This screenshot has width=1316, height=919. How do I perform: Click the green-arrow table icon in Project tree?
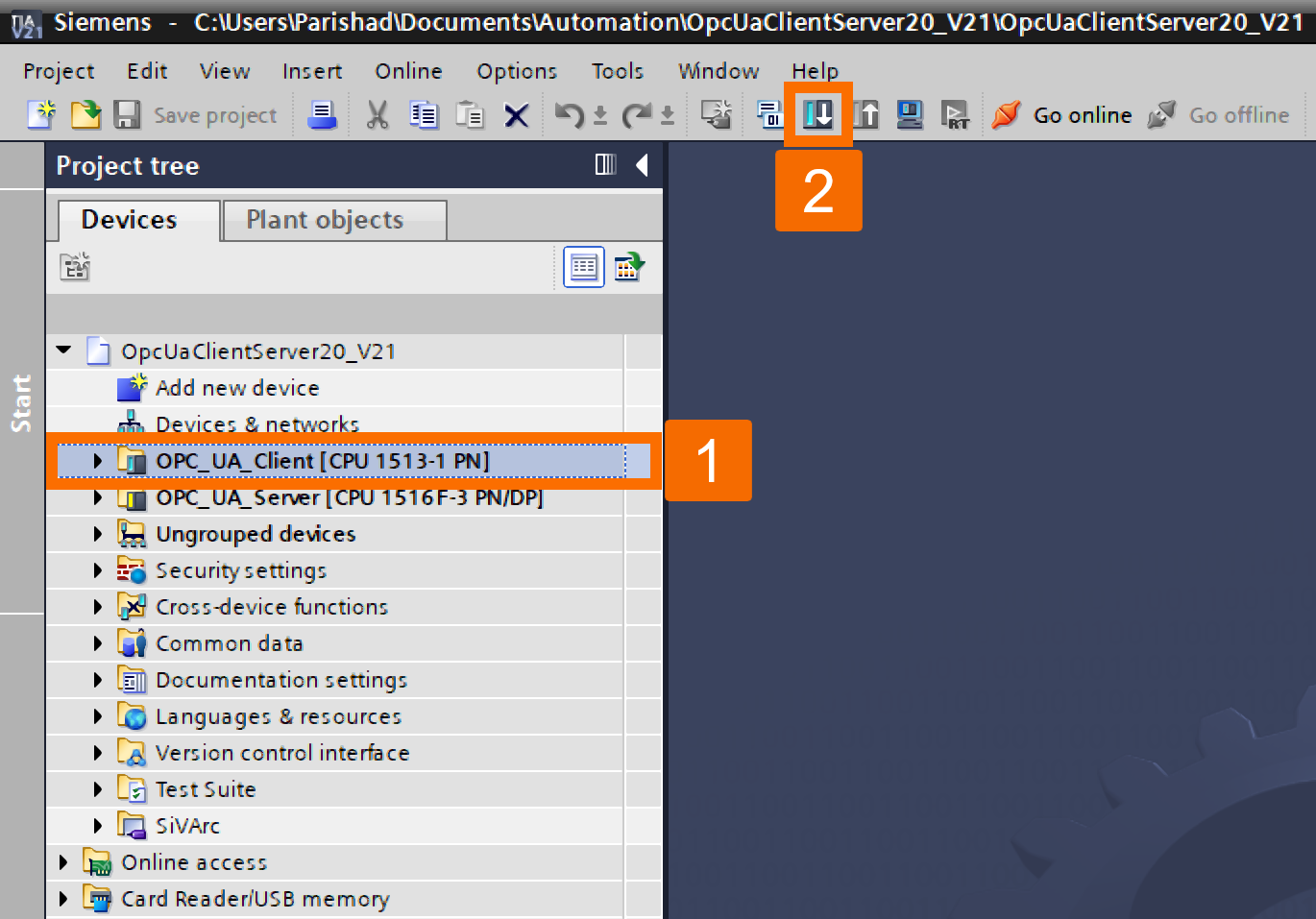point(629,267)
